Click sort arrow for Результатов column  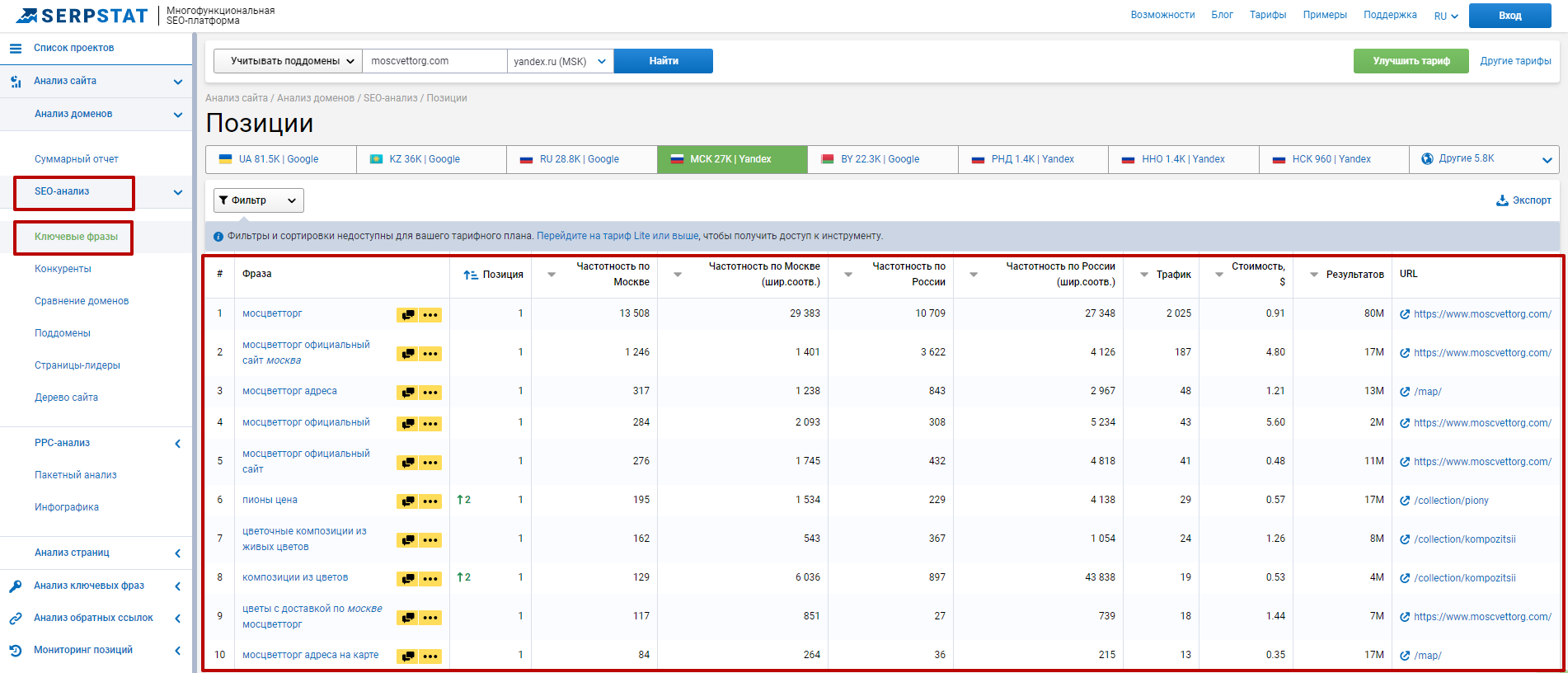[x=1314, y=275]
